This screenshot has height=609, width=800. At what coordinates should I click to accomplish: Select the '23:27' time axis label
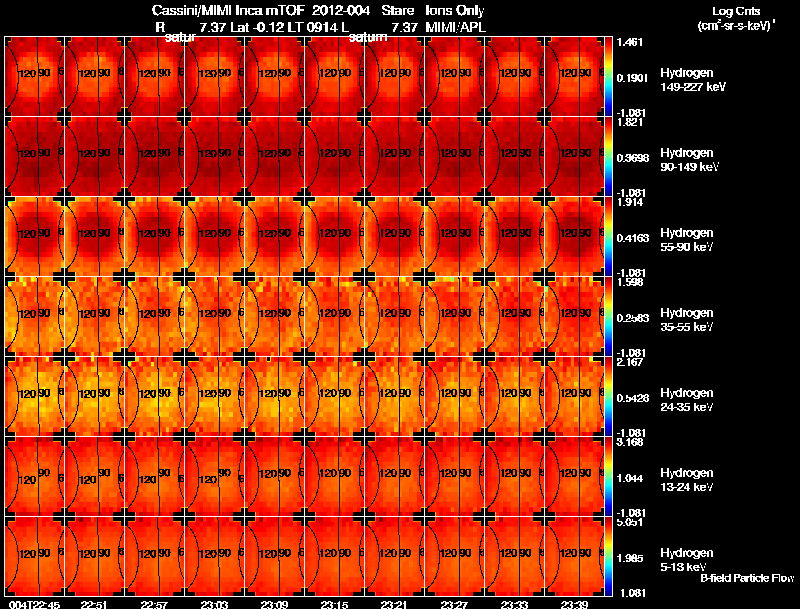pos(454,605)
